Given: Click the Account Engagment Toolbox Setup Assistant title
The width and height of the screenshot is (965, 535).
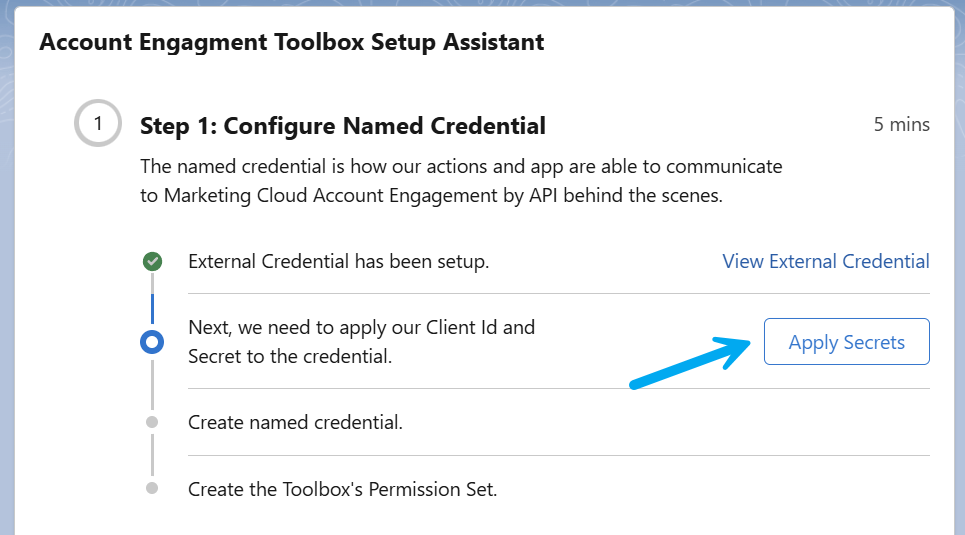Looking at the screenshot, I should 292,42.
